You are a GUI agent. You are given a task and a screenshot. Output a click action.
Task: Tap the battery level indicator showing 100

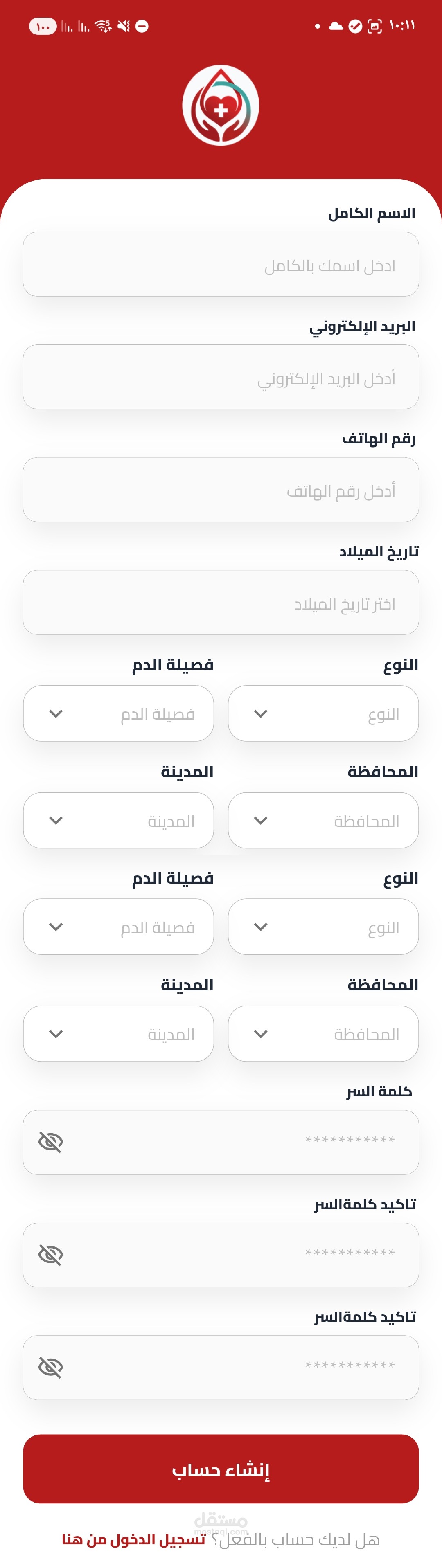[x=43, y=26]
